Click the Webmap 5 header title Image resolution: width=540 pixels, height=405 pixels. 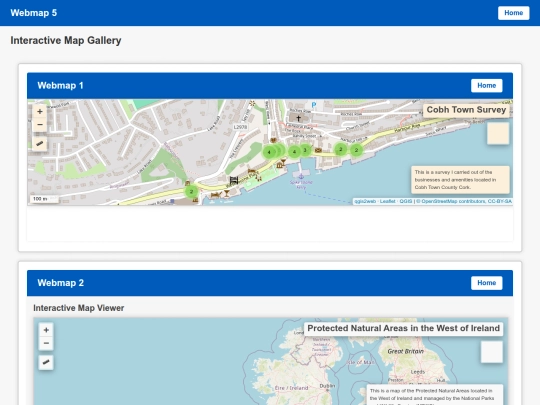pos(34,13)
